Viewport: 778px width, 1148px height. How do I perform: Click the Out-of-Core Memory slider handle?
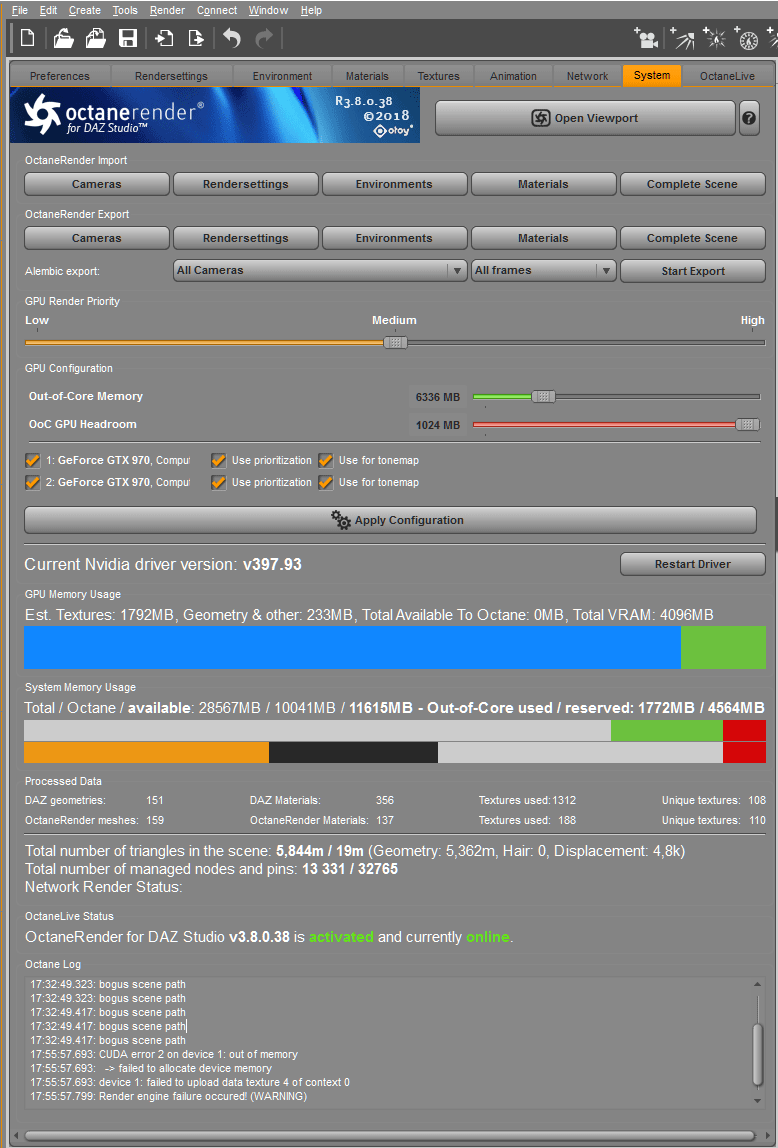(x=543, y=396)
